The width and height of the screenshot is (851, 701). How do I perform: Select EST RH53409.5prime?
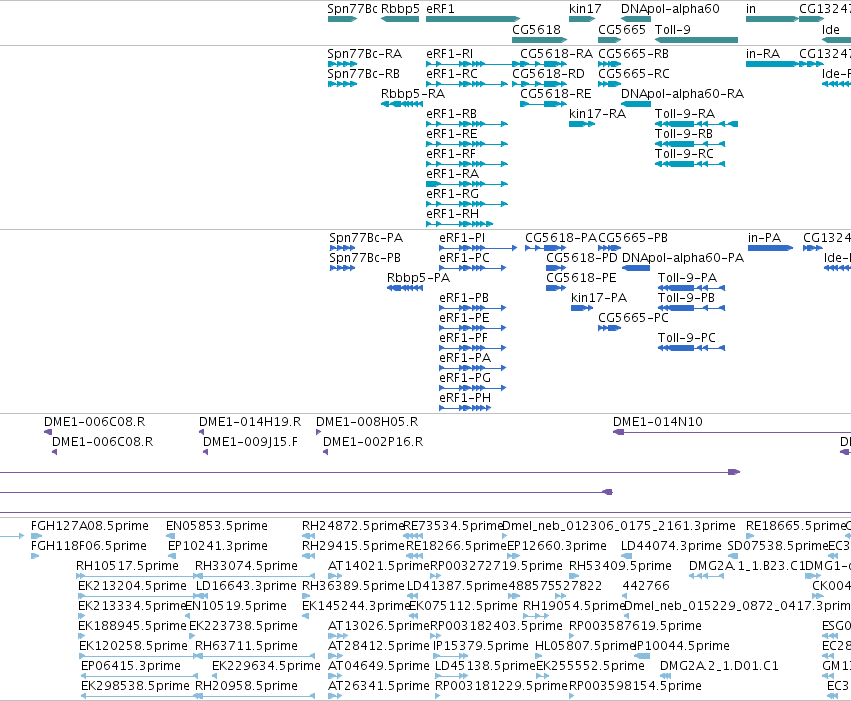620,566
